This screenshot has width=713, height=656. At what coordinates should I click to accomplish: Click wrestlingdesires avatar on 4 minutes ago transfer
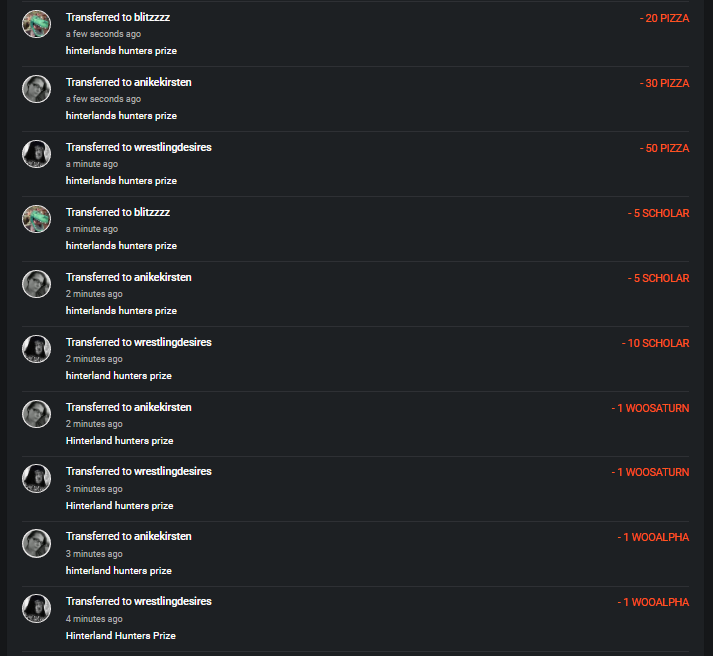click(x=36, y=609)
